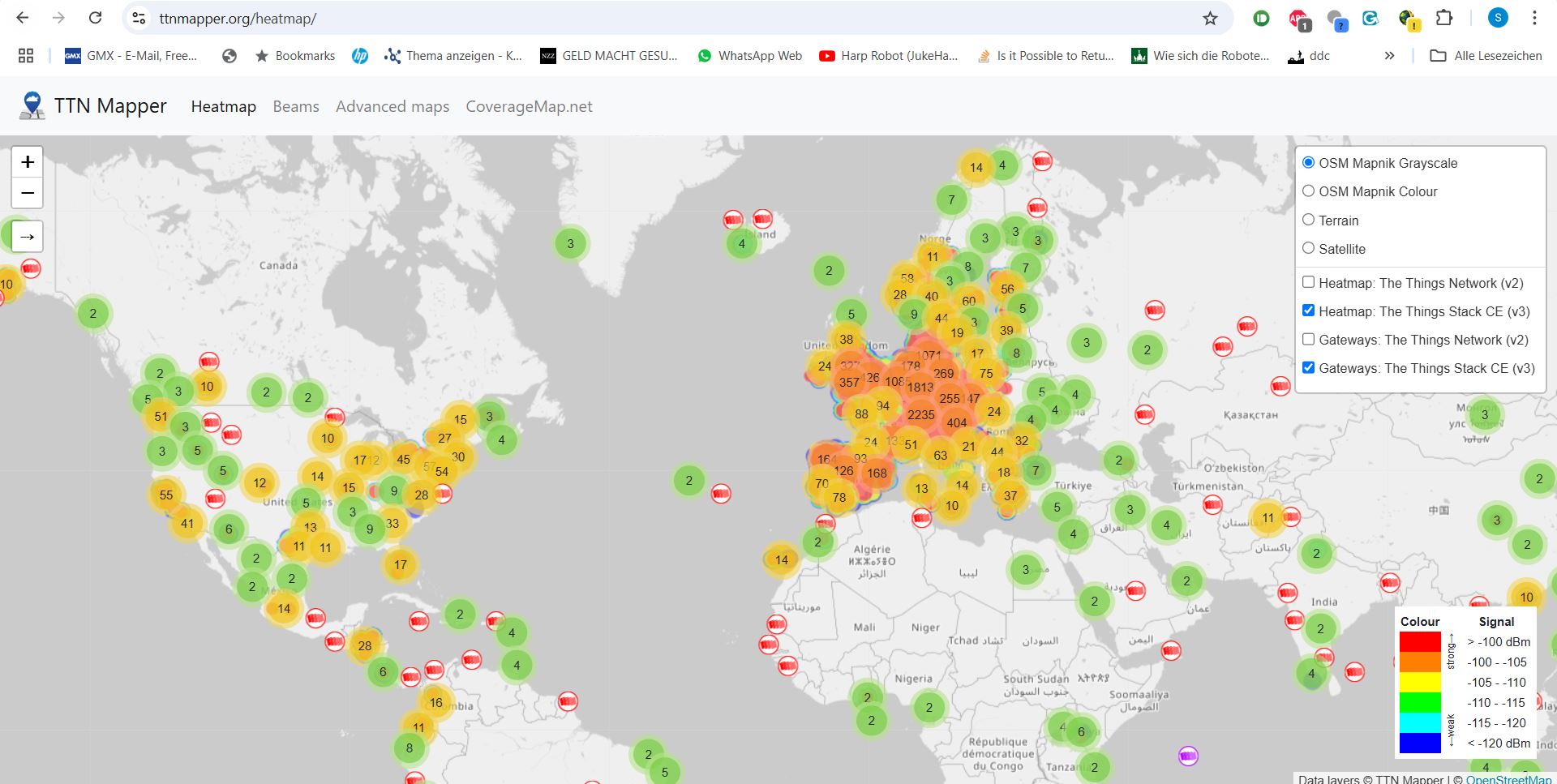
Task: Click the 168 gateway cluster in Spain
Action: [x=877, y=473]
